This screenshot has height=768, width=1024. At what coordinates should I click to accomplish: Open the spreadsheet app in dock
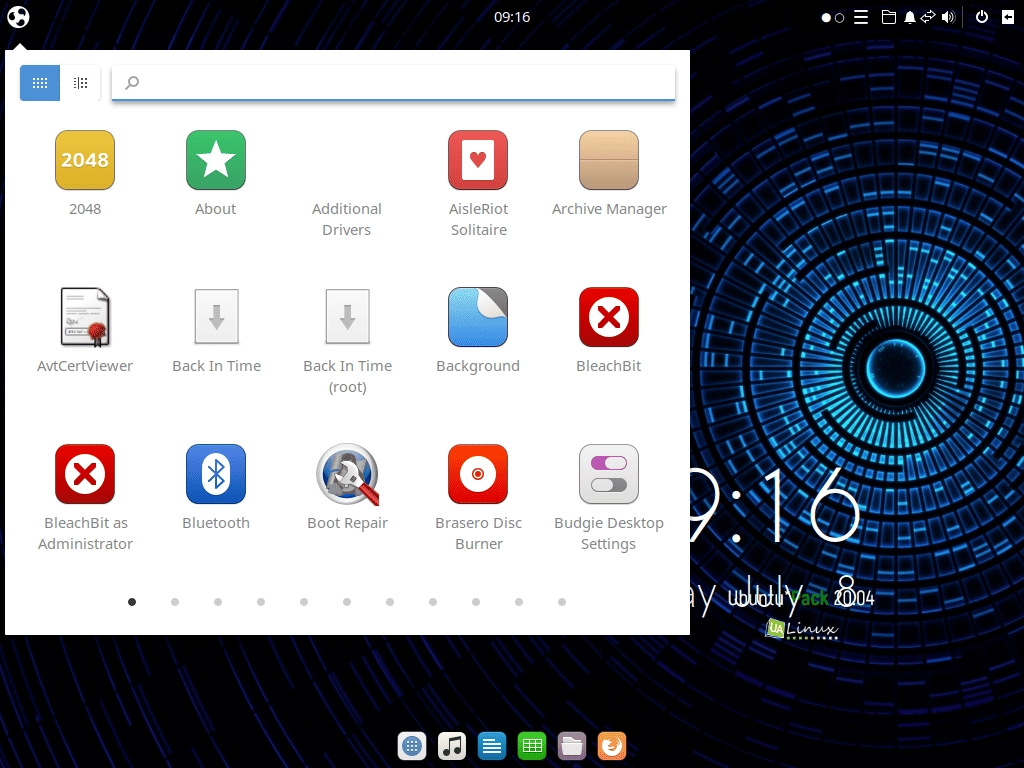(532, 746)
